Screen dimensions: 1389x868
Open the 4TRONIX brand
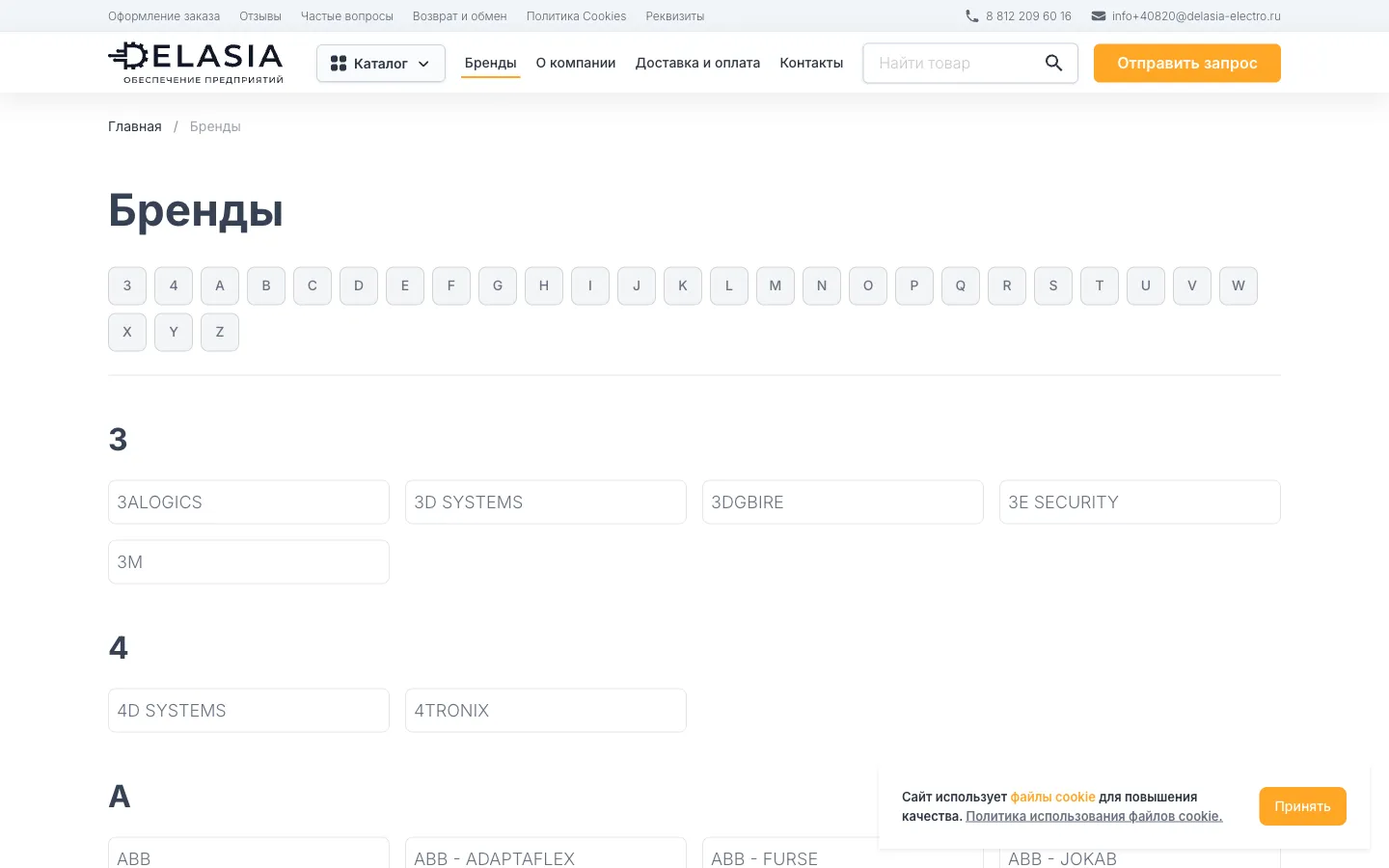click(x=546, y=711)
